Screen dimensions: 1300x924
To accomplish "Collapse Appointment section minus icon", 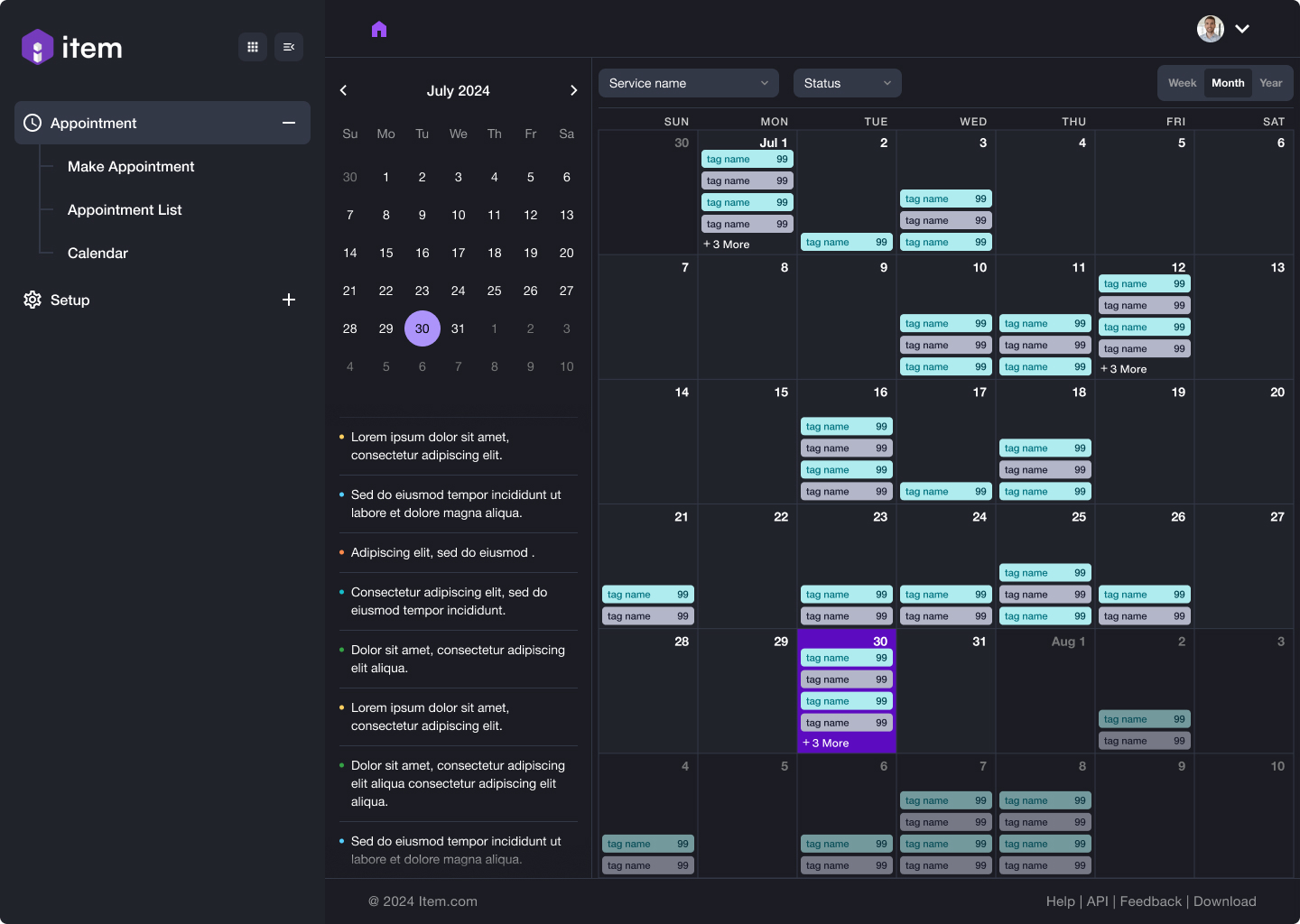I will pyautogui.click(x=289, y=123).
